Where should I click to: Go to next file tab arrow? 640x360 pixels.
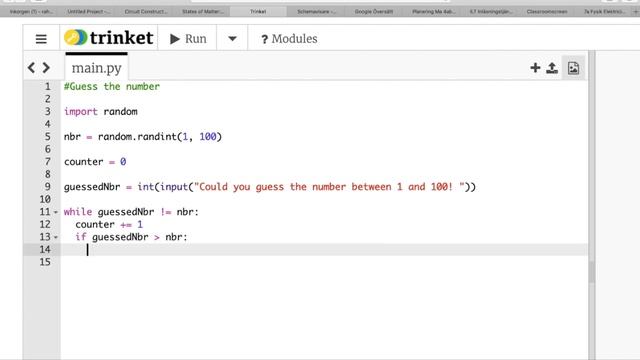pyautogui.click(x=46, y=68)
